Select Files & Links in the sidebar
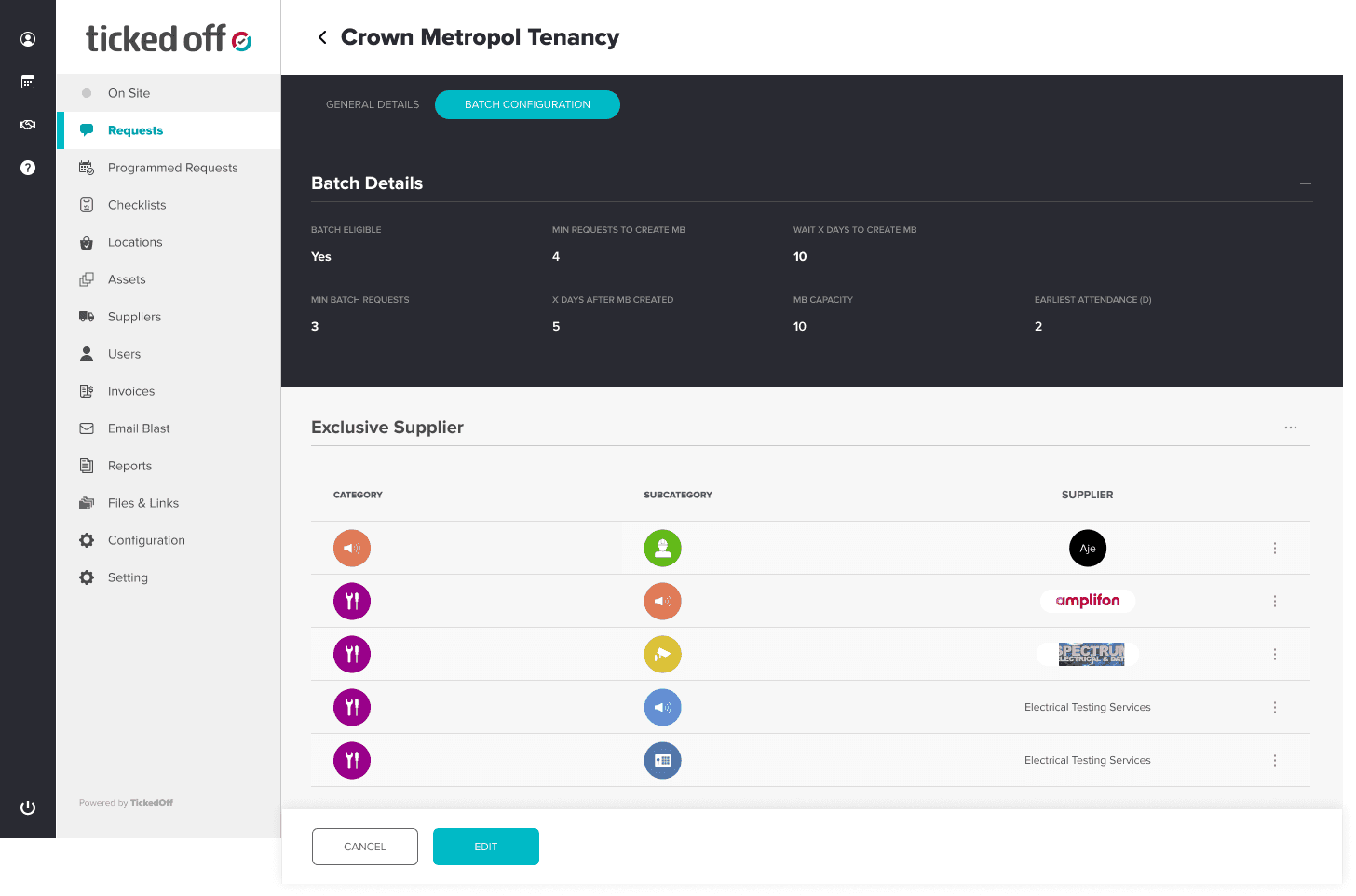This screenshot has width=1356, height=896. 169,503
